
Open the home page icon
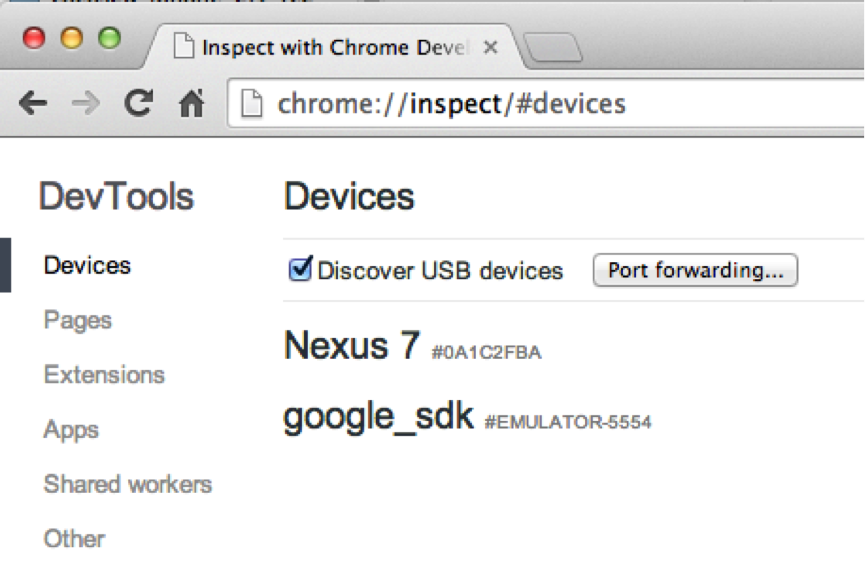(x=191, y=103)
